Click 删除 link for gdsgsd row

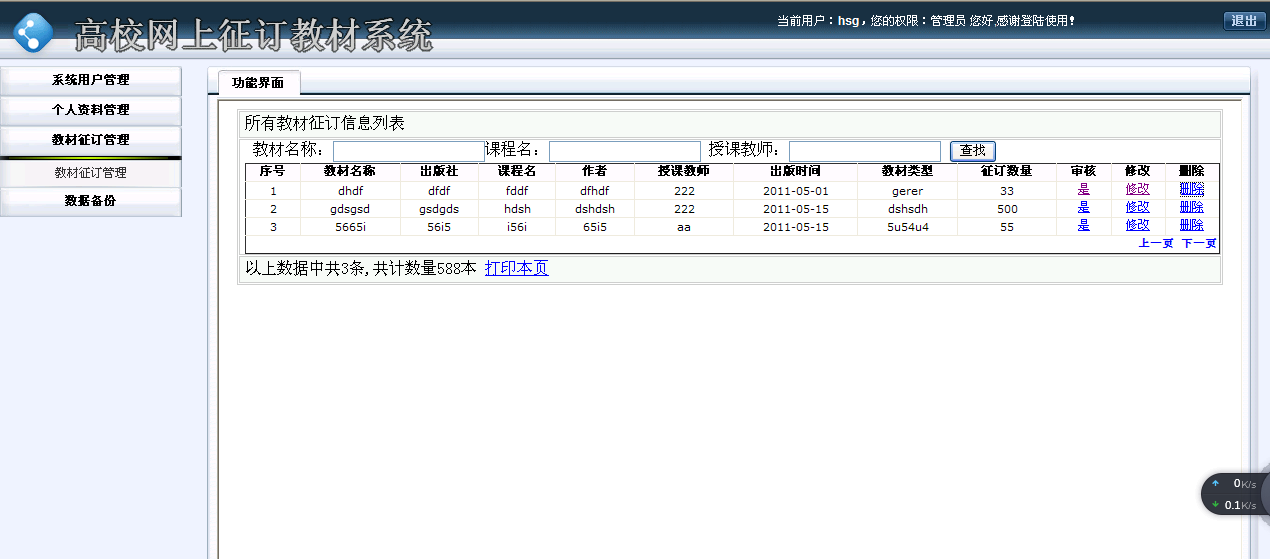(1191, 207)
